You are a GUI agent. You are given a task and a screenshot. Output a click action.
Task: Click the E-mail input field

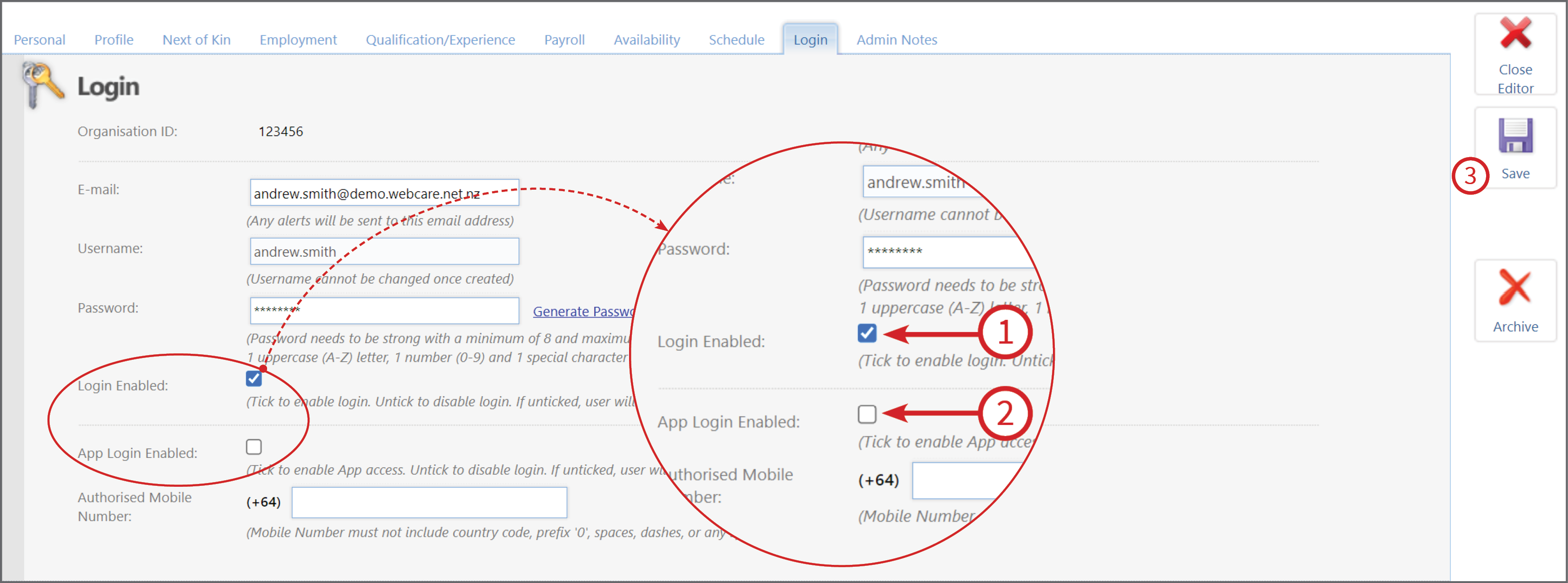383,192
